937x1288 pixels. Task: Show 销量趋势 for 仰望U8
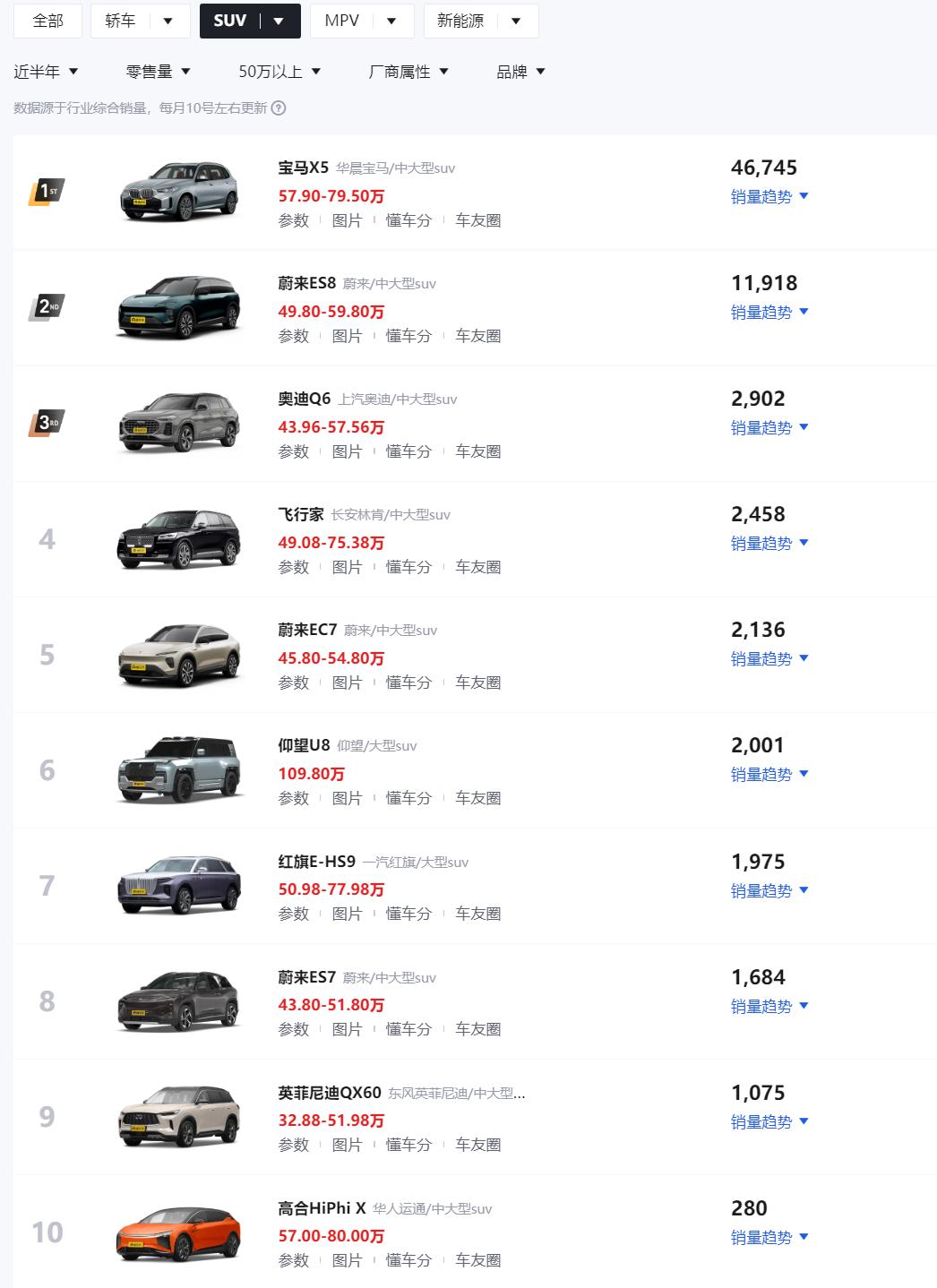click(769, 774)
